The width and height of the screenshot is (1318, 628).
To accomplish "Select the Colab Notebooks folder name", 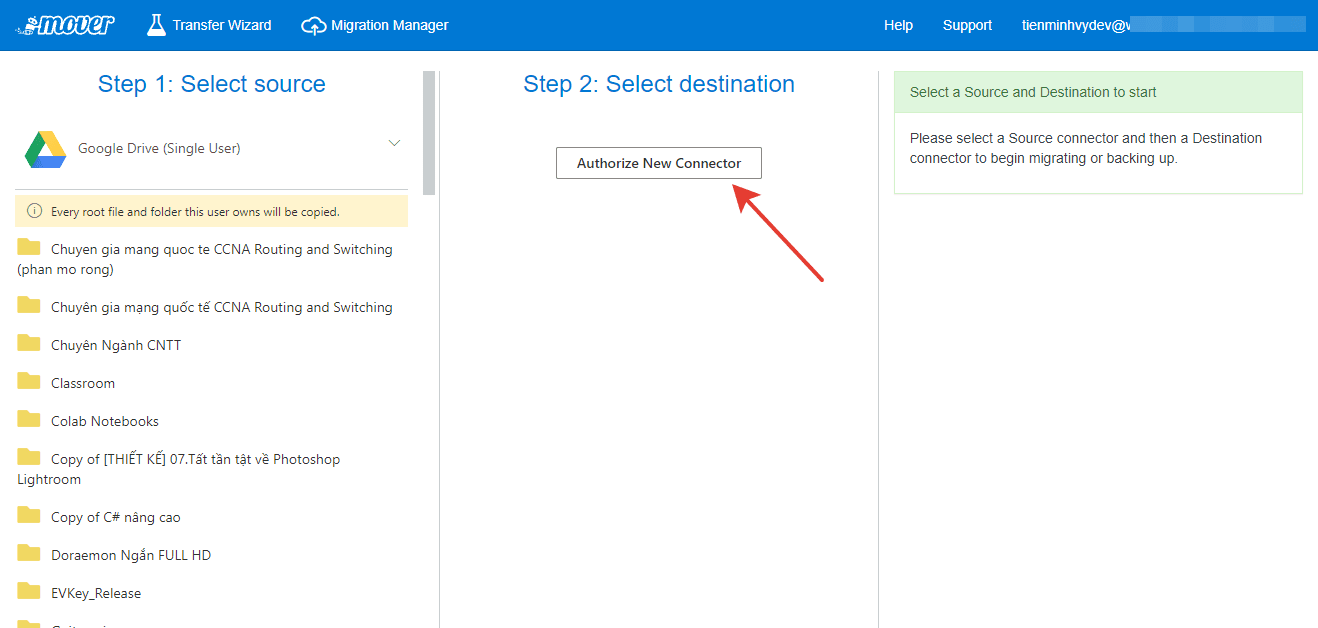I will pos(105,421).
